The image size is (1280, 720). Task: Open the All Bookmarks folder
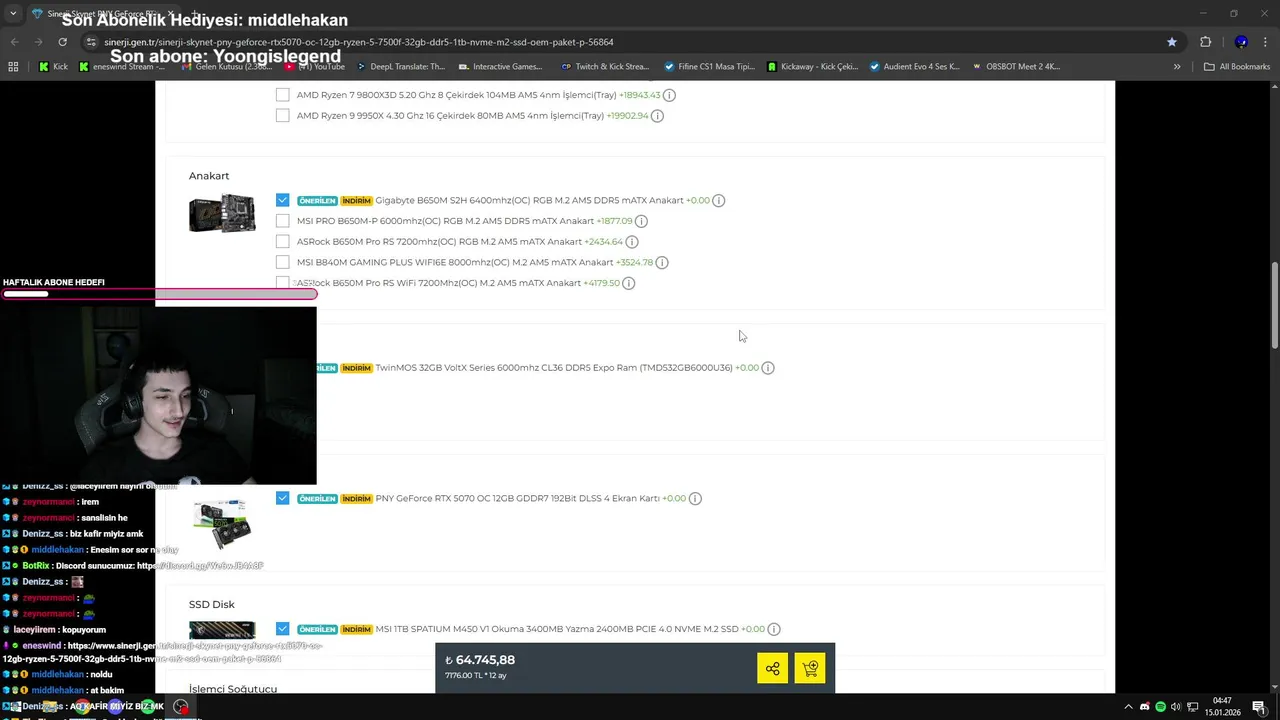click(1237, 67)
